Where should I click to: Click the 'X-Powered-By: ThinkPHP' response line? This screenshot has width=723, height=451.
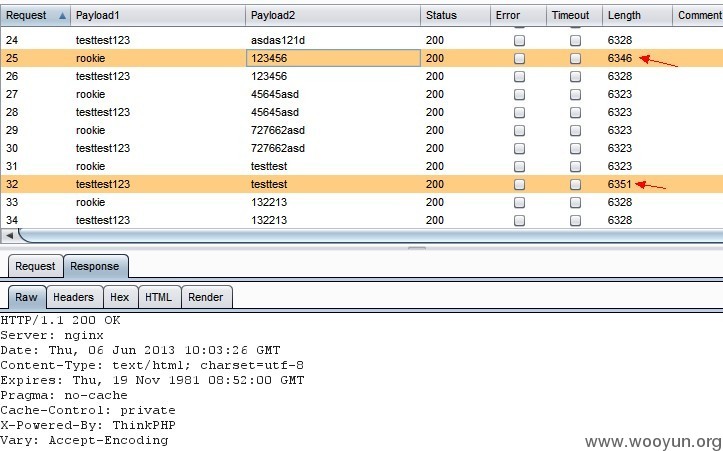(x=88, y=425)
